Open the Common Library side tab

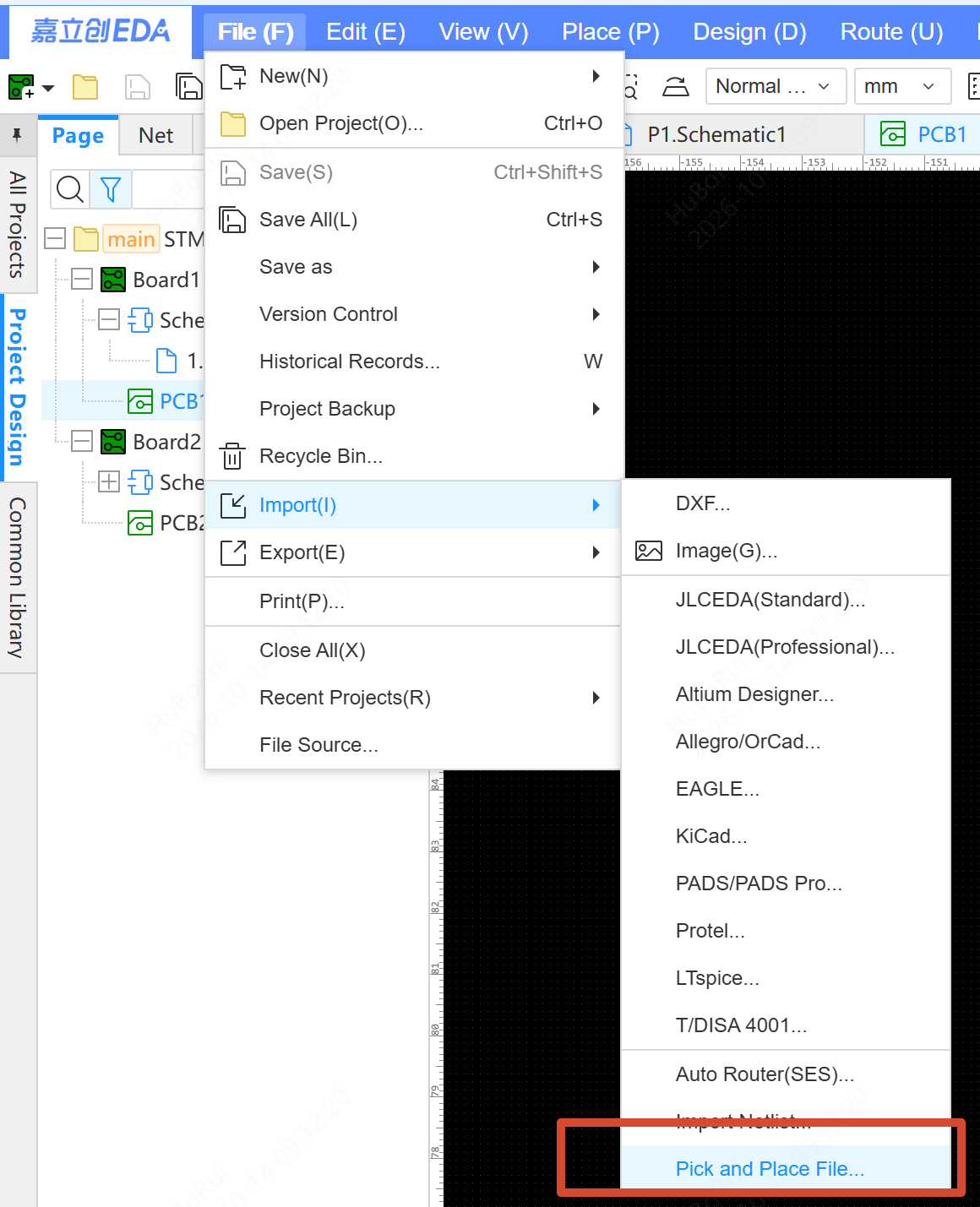pyautogui.click(x=17, y=578)
